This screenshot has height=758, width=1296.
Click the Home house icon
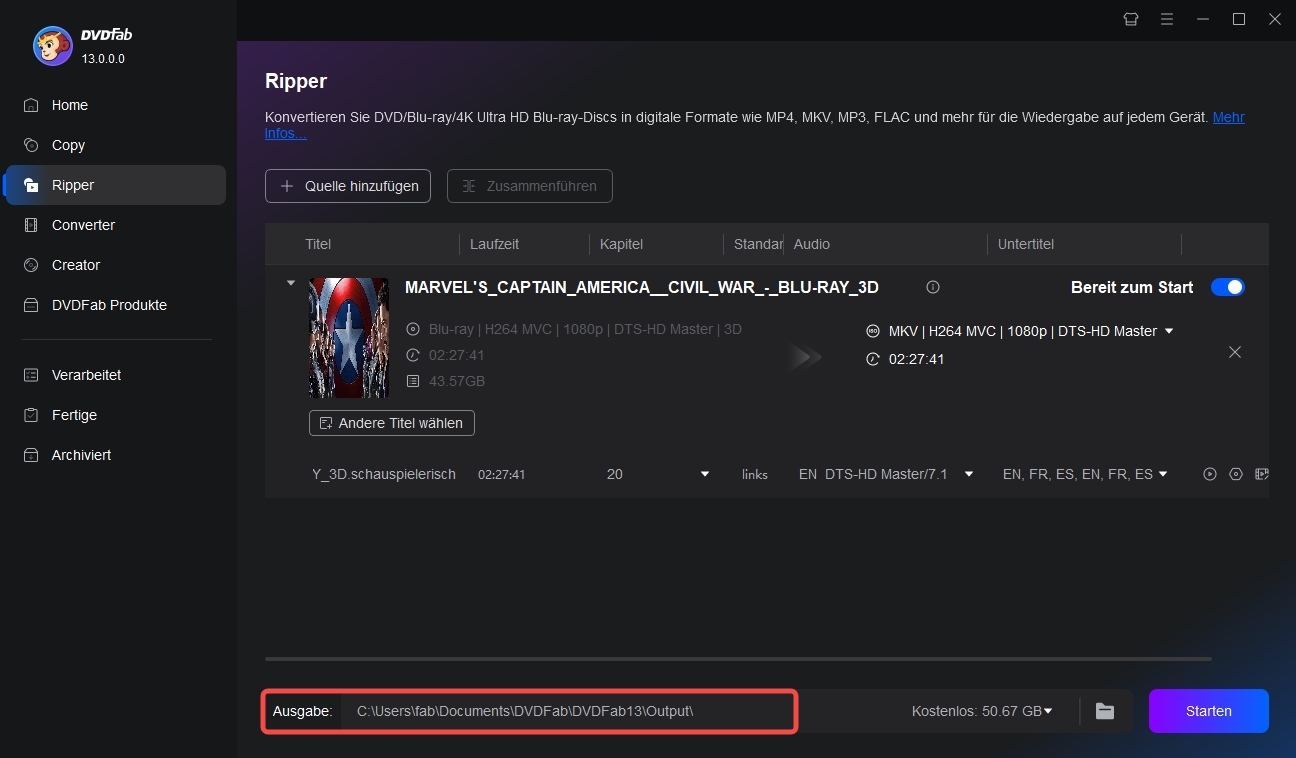click(31, 105)
